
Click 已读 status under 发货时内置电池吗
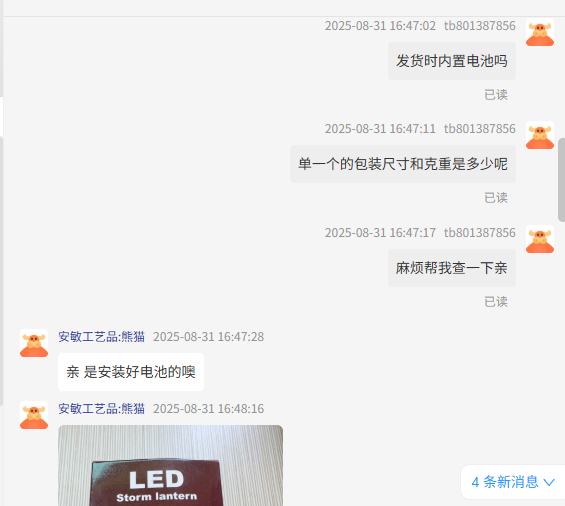pos(496,95)
